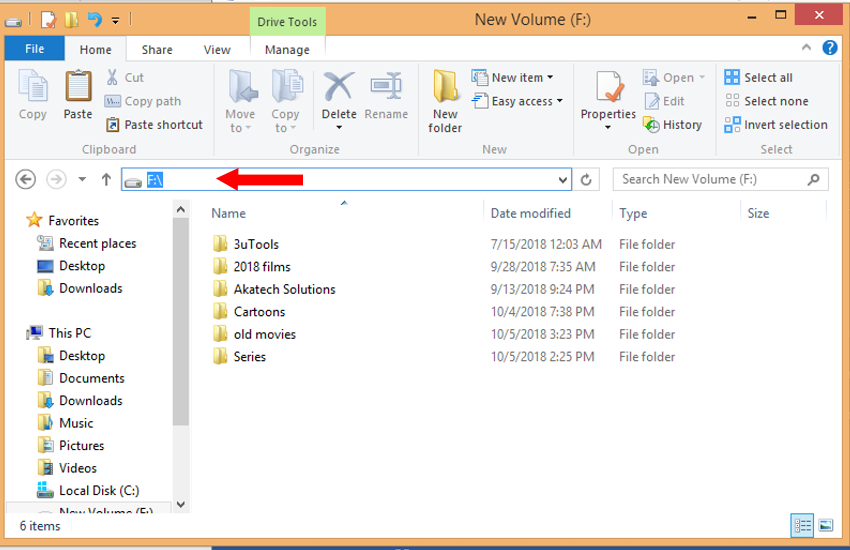Click the Edit command in Open group
This screenshot has height=550, width=850.
coord(664,101)
